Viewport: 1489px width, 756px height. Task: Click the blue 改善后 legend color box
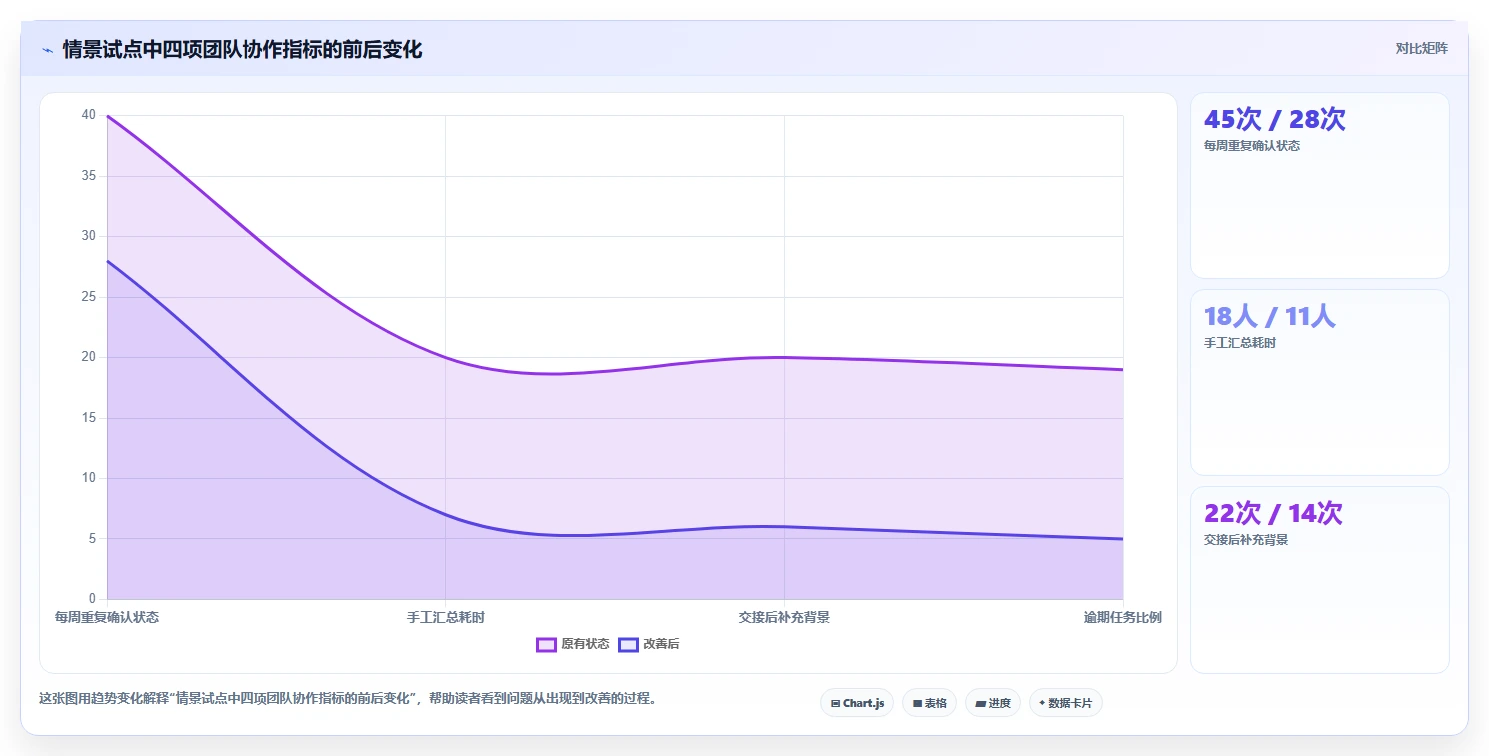click(628, 644)
